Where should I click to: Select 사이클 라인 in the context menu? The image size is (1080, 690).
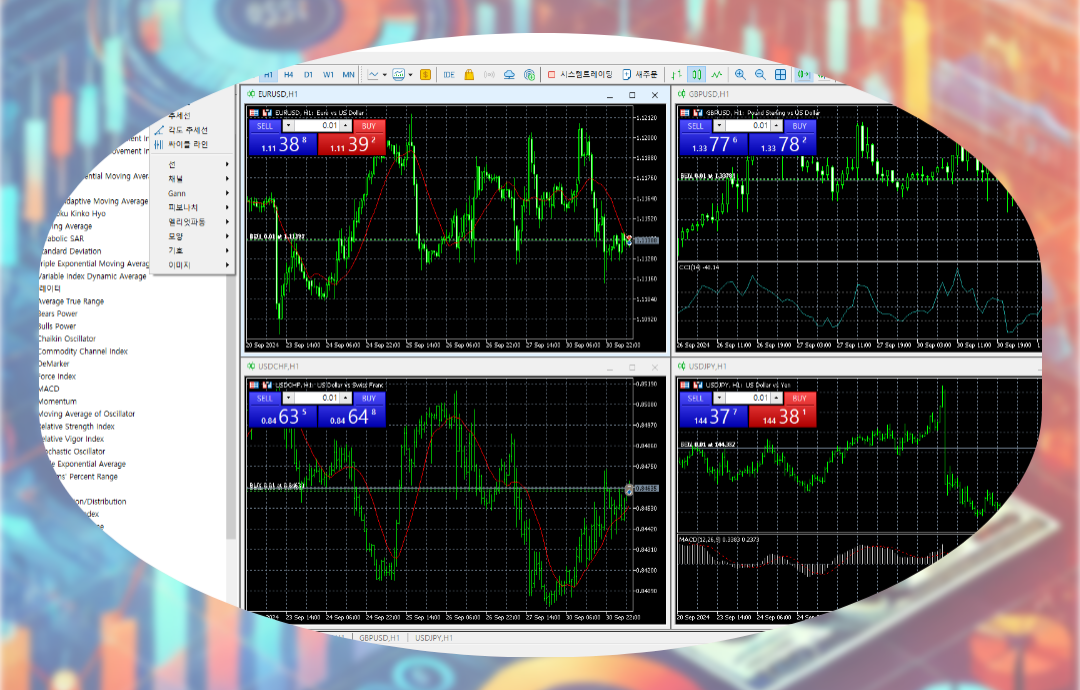coord(188,145)
